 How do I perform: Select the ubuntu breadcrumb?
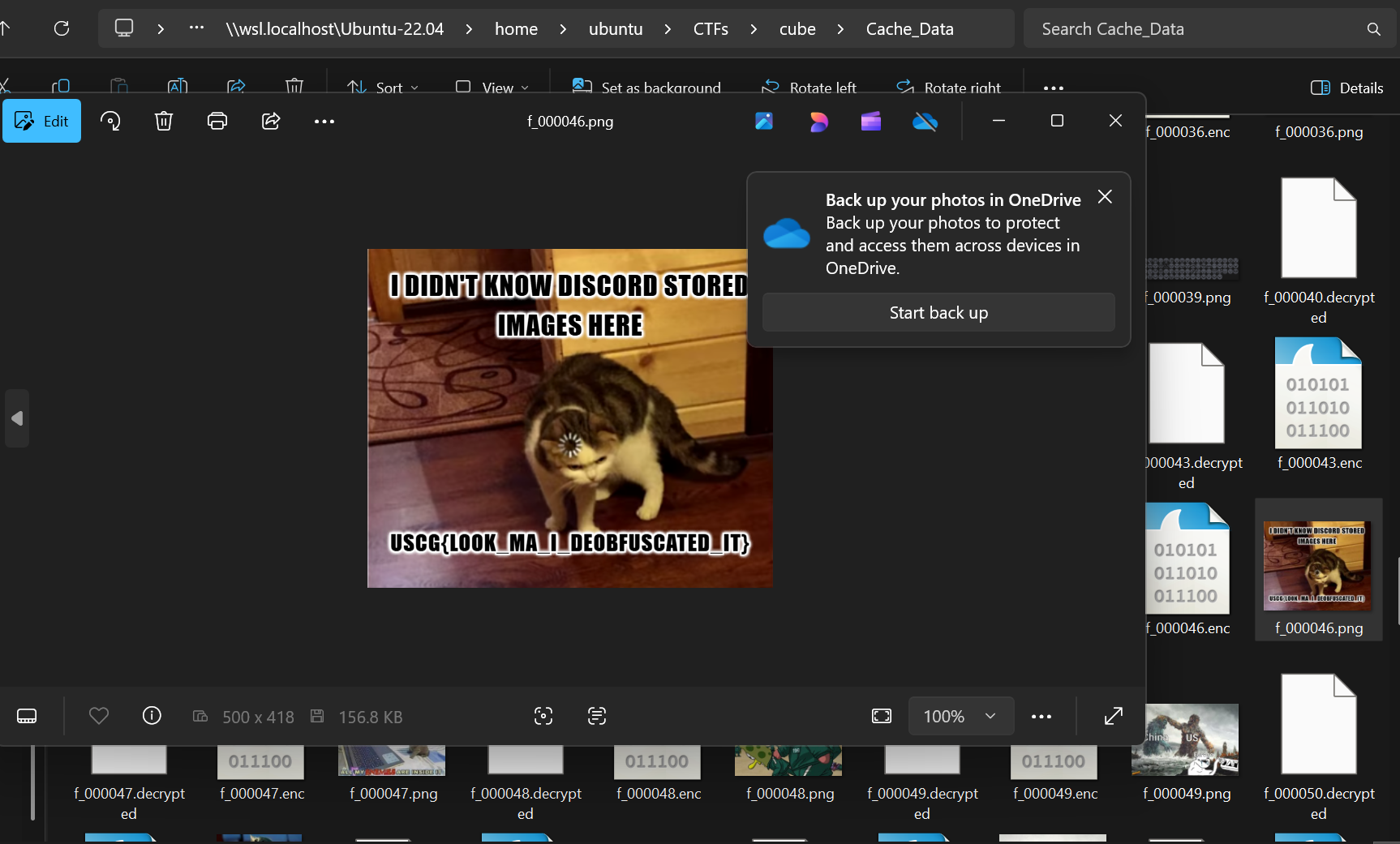616,28
